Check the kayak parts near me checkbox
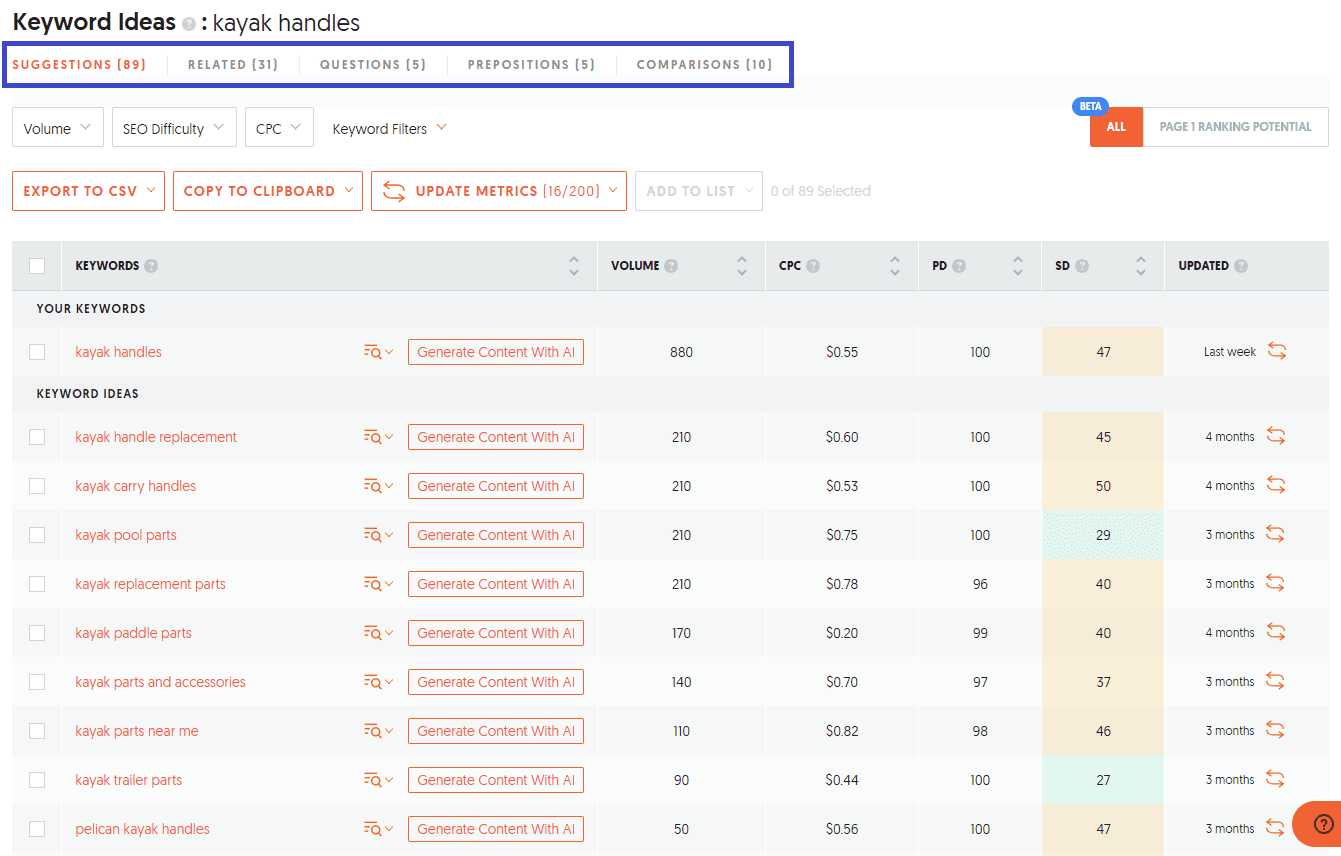Viewport: 1341px width, 856px height. pos(37,731)
